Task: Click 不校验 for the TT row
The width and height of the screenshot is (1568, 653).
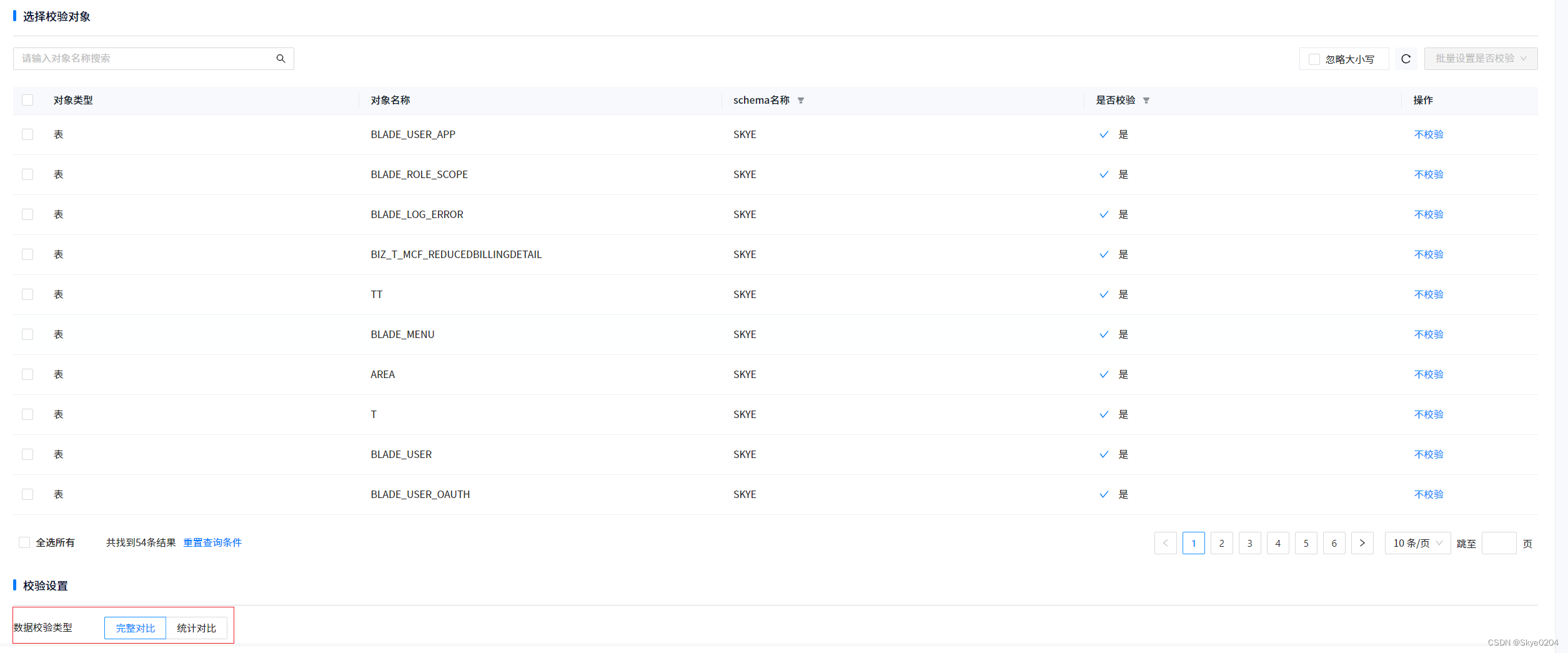Action: (1429, 294)
